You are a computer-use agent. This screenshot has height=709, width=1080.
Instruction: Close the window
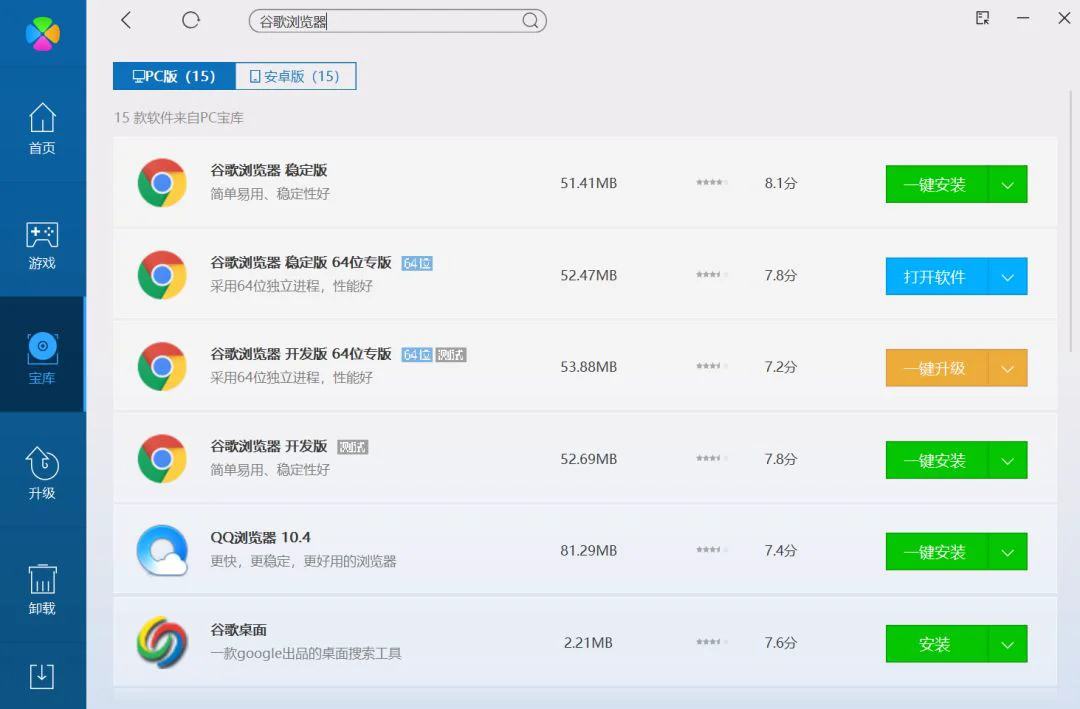coord(1064,18)
